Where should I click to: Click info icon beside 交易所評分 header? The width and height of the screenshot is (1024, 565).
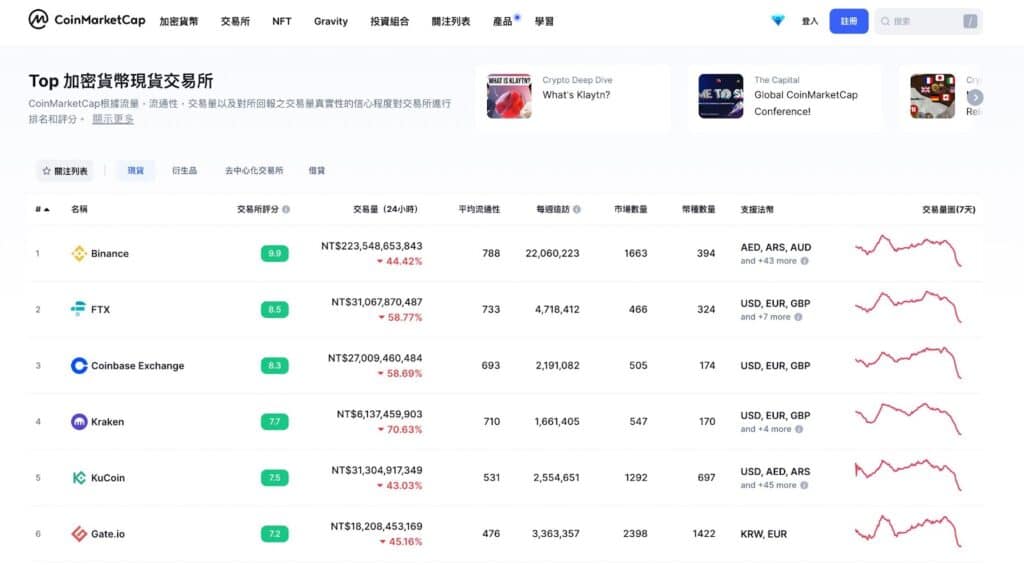286,210
